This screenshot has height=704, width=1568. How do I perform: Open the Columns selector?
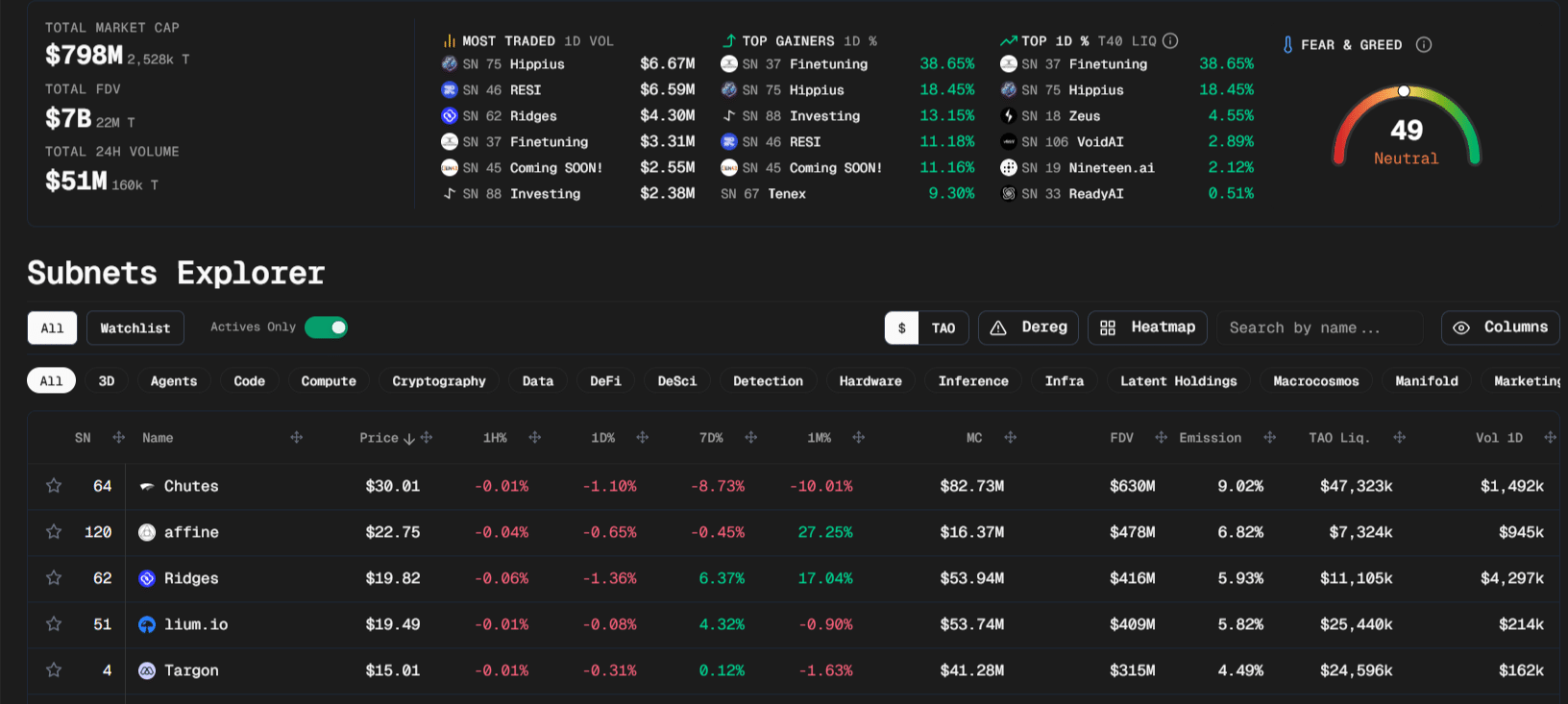(1500, 328)
